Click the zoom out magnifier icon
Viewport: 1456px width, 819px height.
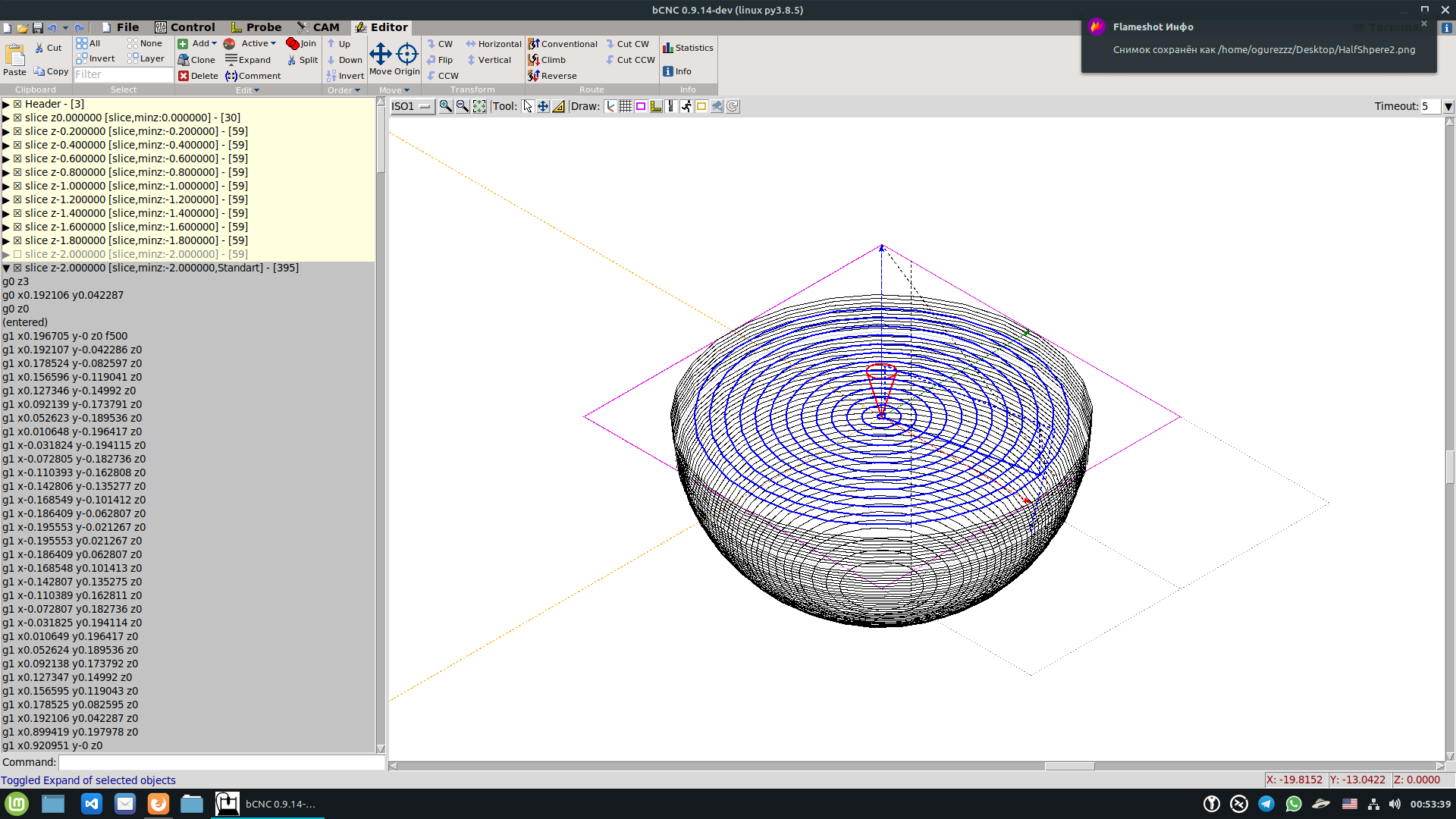(x=462, y=106)
